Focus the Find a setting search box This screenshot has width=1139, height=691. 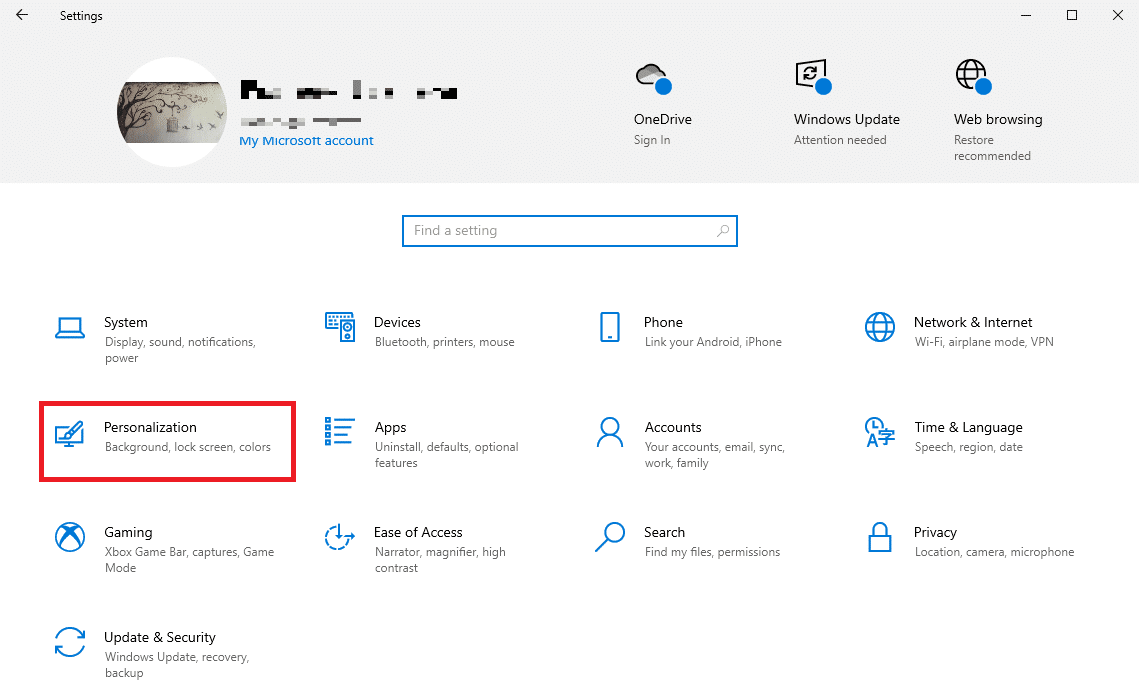coord(570,231)
